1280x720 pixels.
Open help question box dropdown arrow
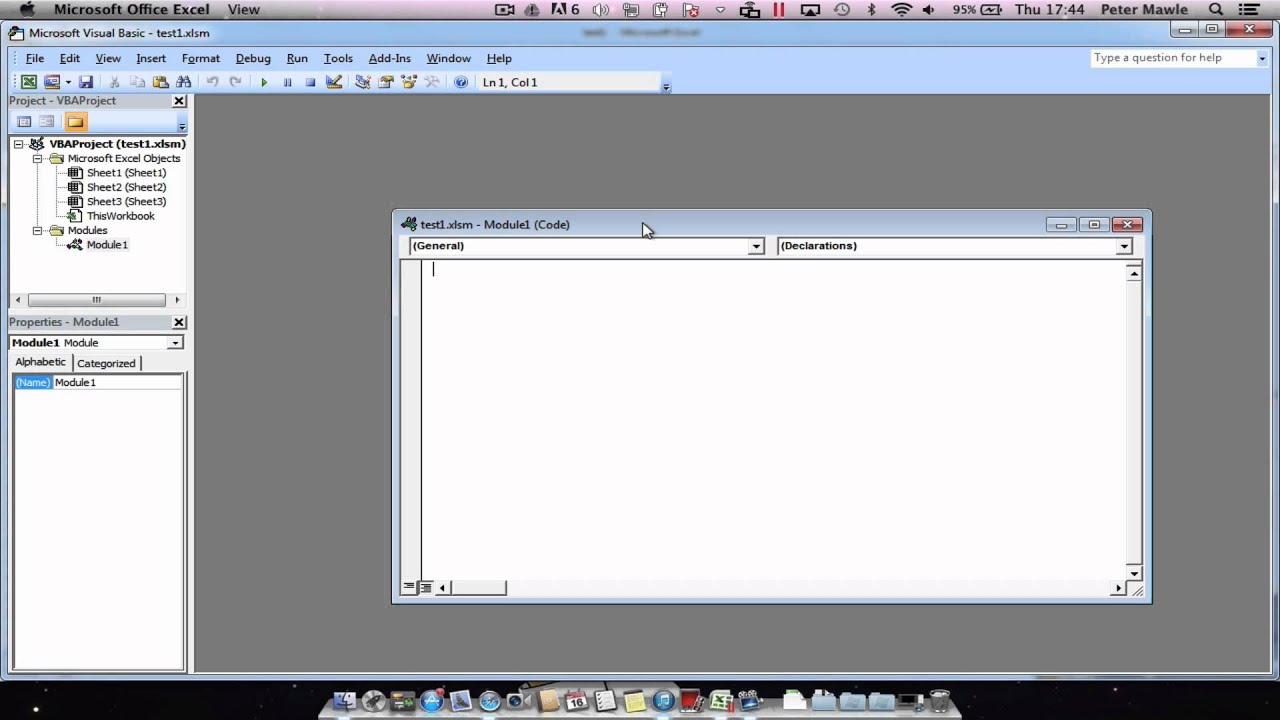(x=1262, y=59)
